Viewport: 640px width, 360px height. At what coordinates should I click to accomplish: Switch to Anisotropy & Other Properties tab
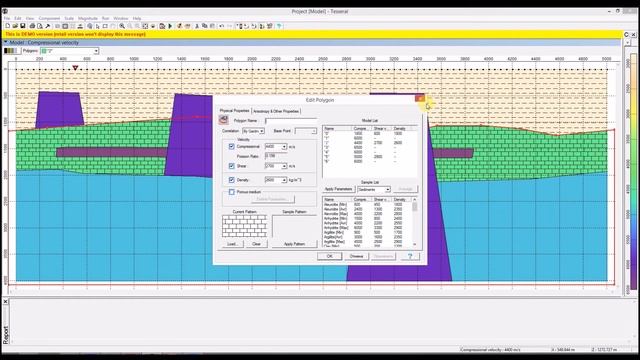pyautogui.click(x=276, y=111)
